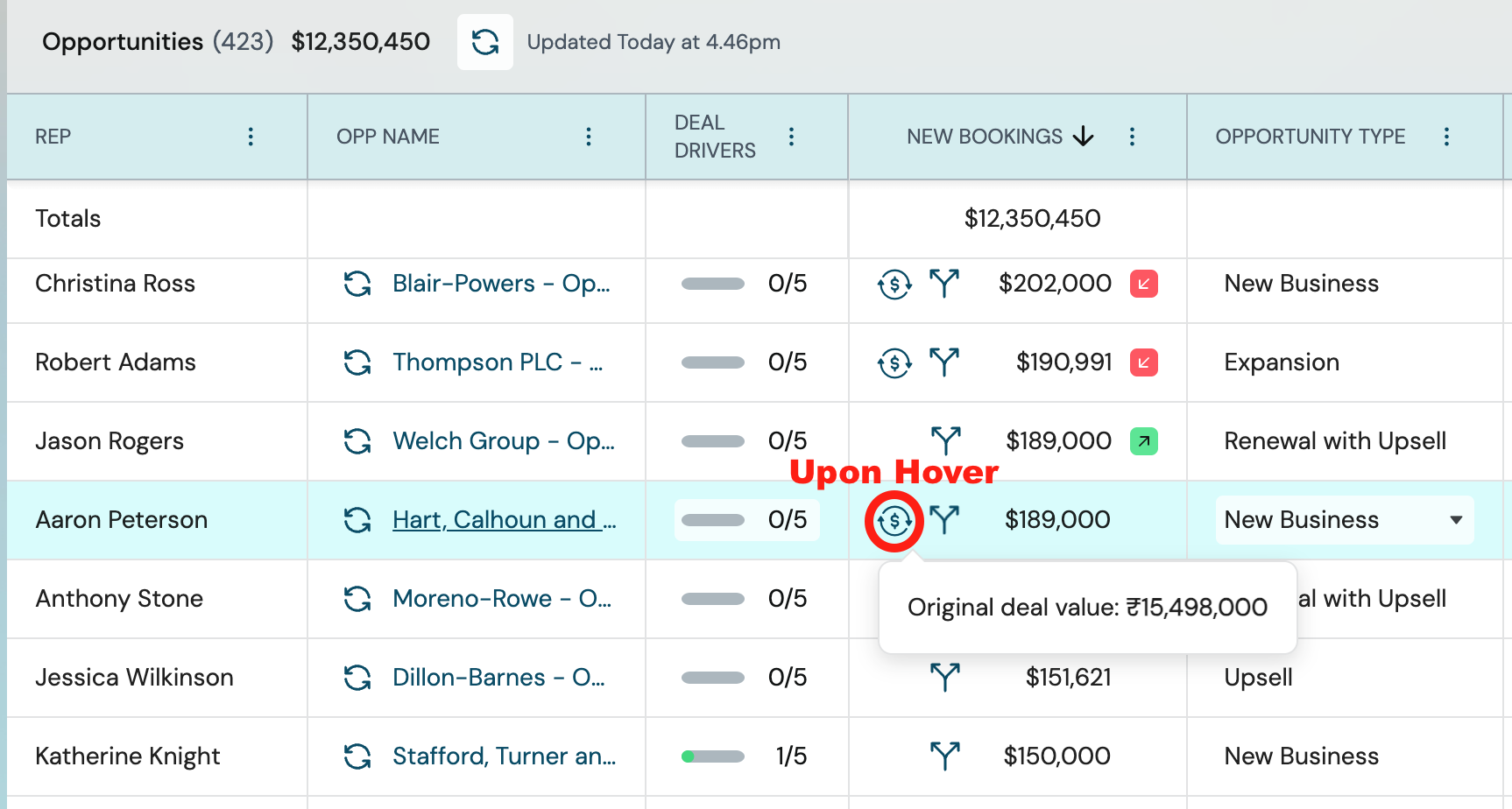Screen dimensions: 1512x809
Task: Click the Original deal value tooltip
Action: pos(1087,608)
